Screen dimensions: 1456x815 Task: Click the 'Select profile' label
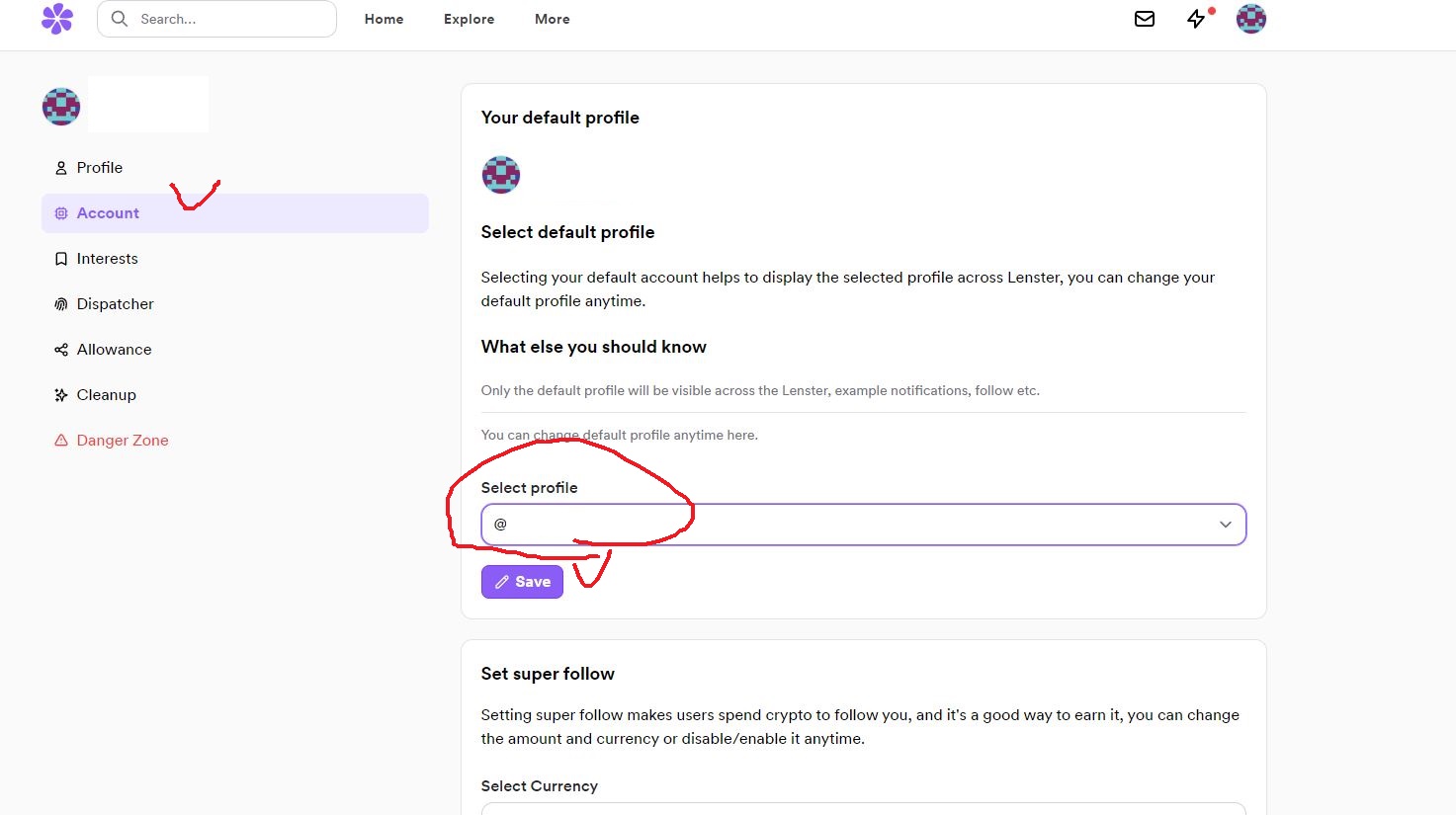click(x=529, y=488)
